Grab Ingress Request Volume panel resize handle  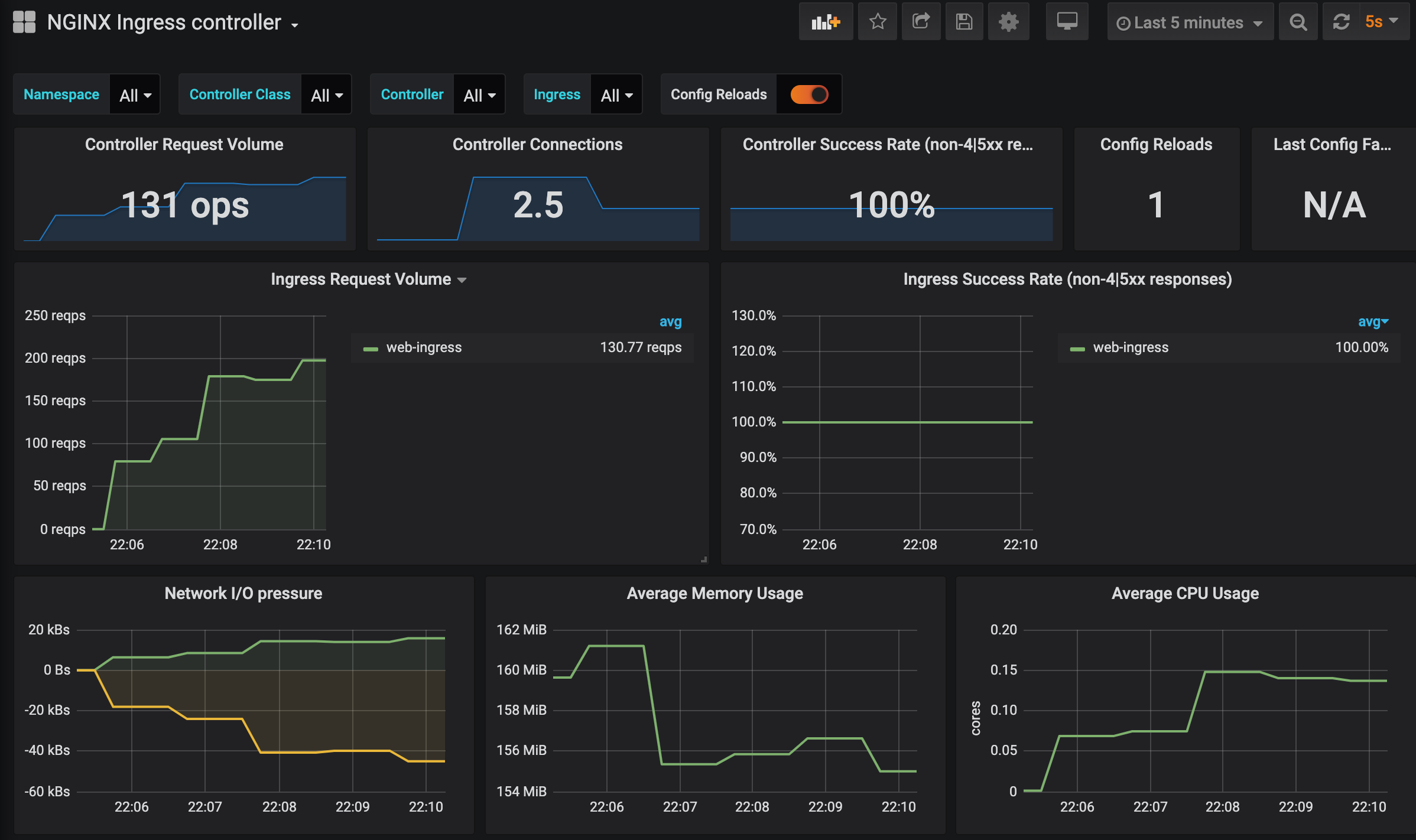[703, 559]
